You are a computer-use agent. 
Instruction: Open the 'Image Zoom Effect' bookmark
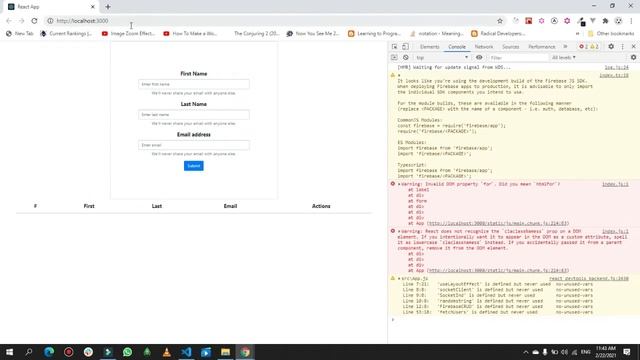pyautogui.click(x=128, y=33)
